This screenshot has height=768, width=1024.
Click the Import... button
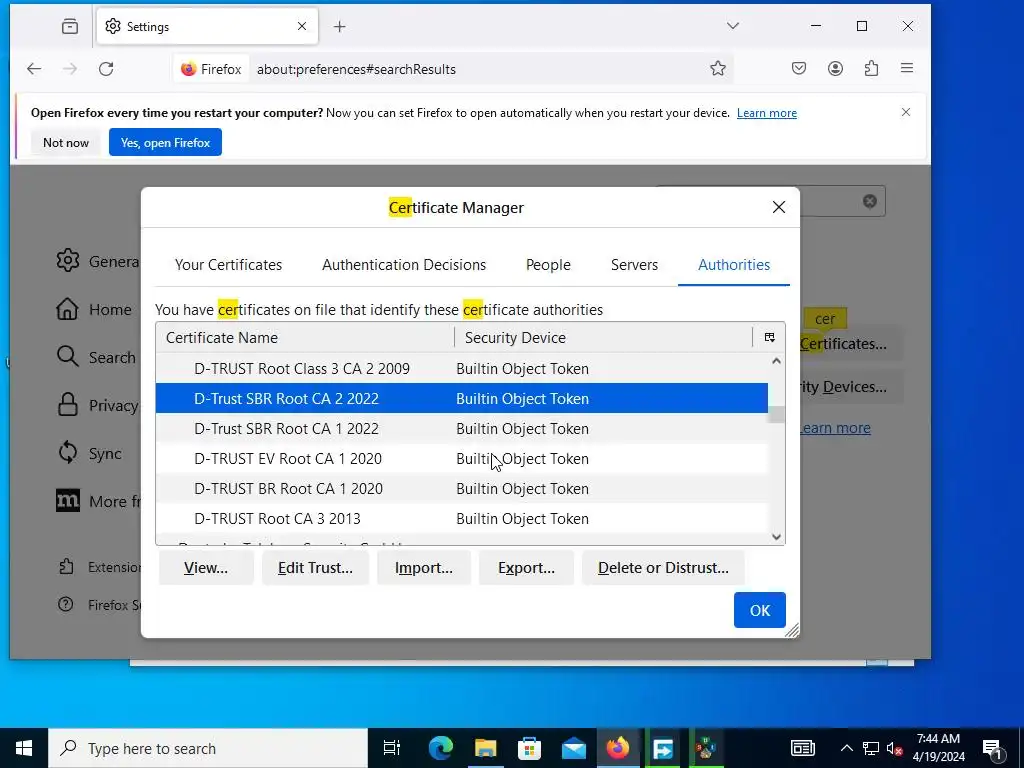(x=424, y=568)
